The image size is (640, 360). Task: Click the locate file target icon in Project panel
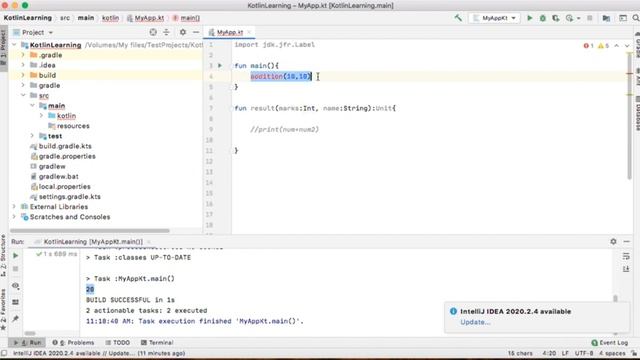153,32
